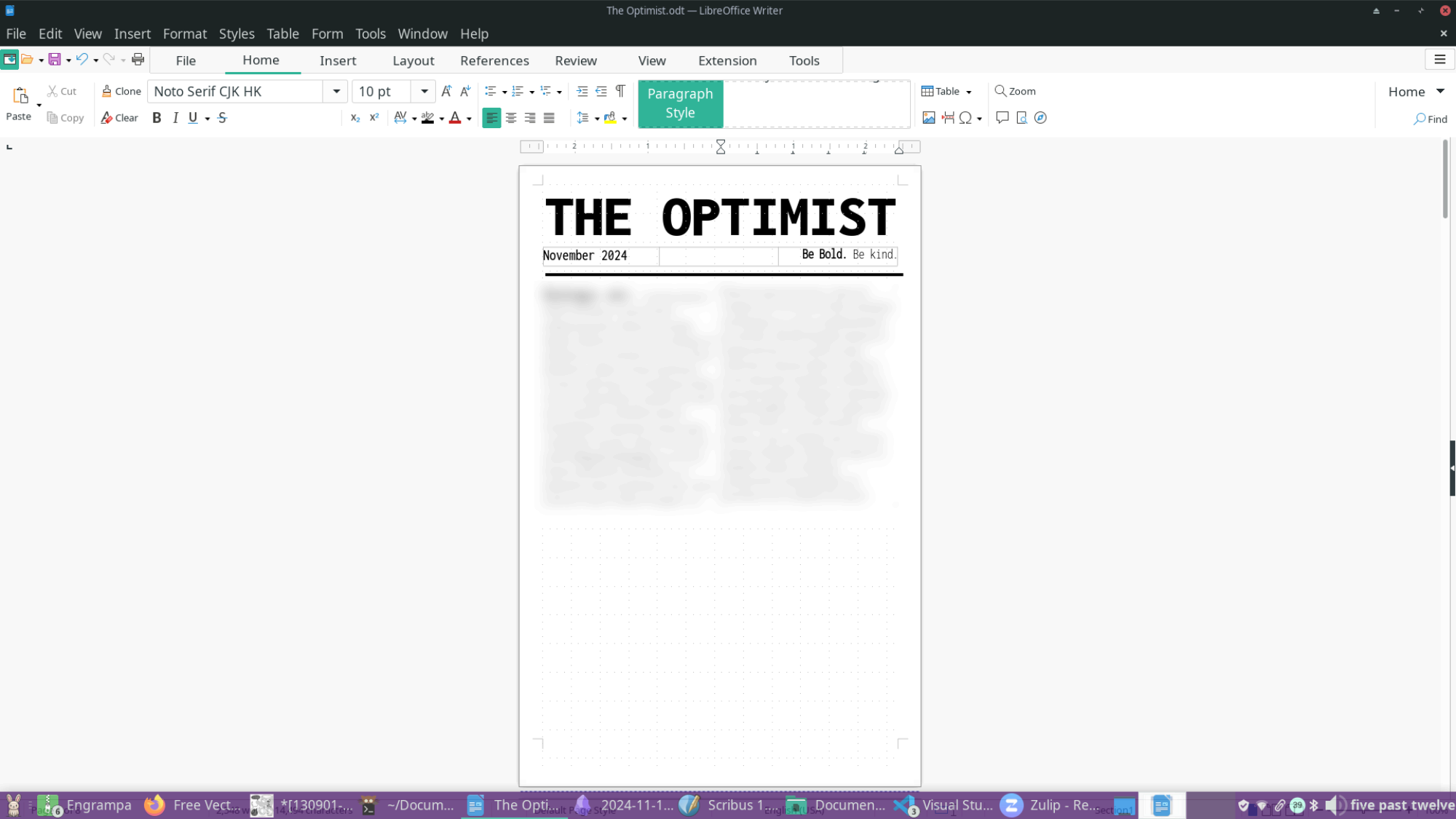Insert a page break
Viewport: 1456px width, 819px height.
(947, 118)
